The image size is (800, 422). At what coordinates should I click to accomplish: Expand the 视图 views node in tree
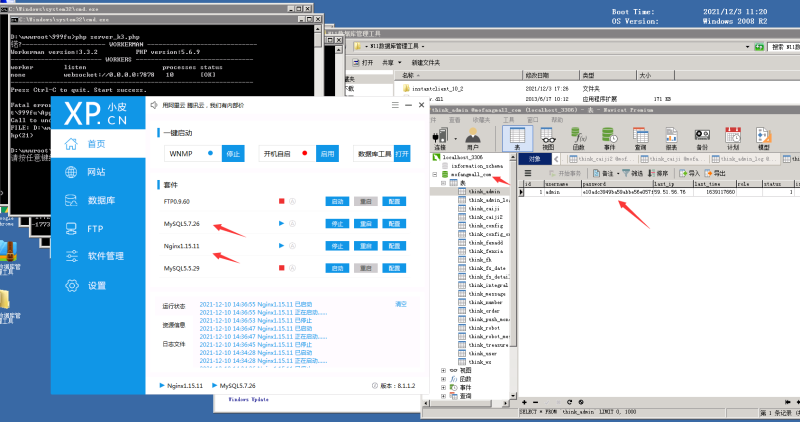point(443,370)
